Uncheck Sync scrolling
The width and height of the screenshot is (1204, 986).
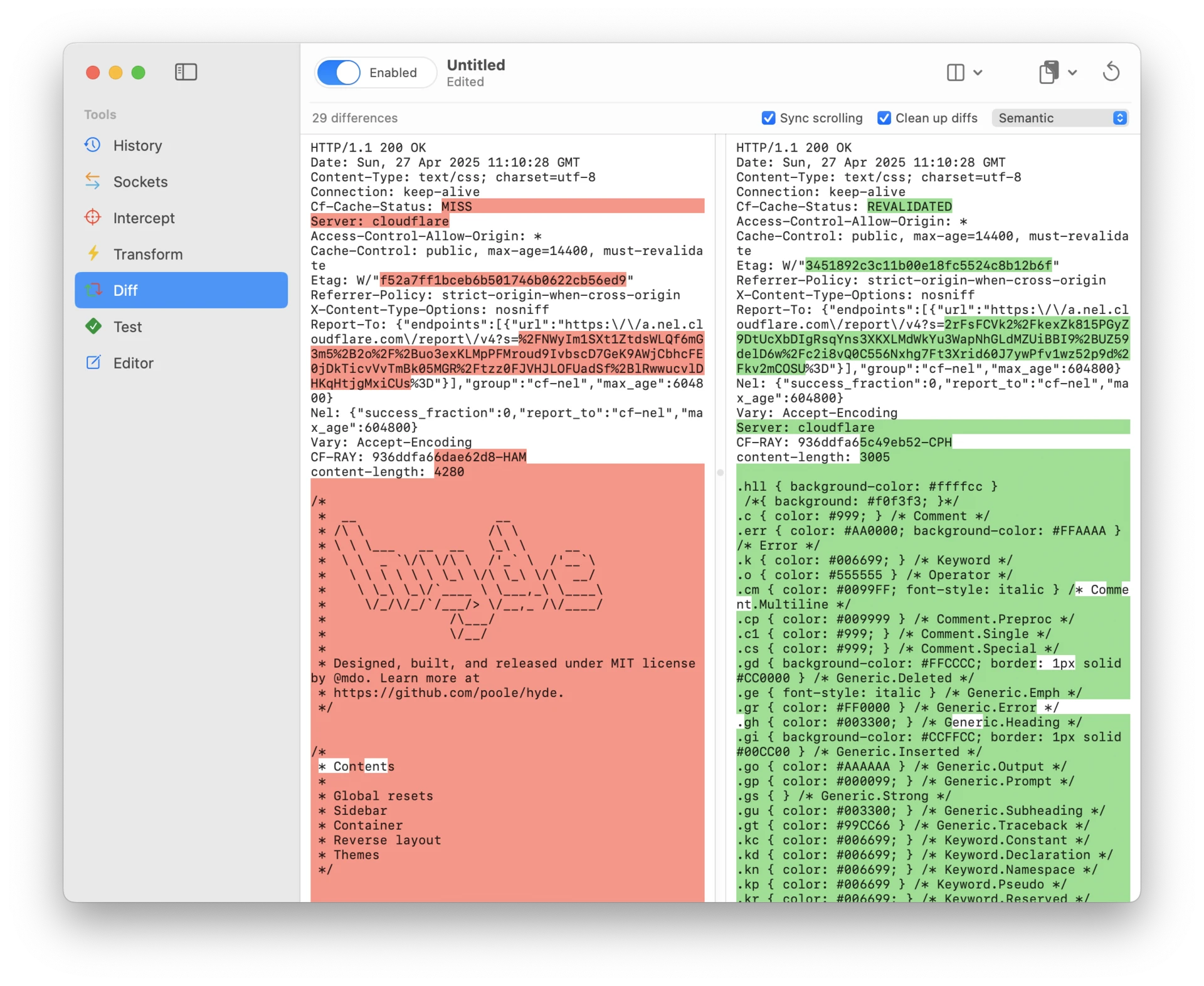(768, 118)
